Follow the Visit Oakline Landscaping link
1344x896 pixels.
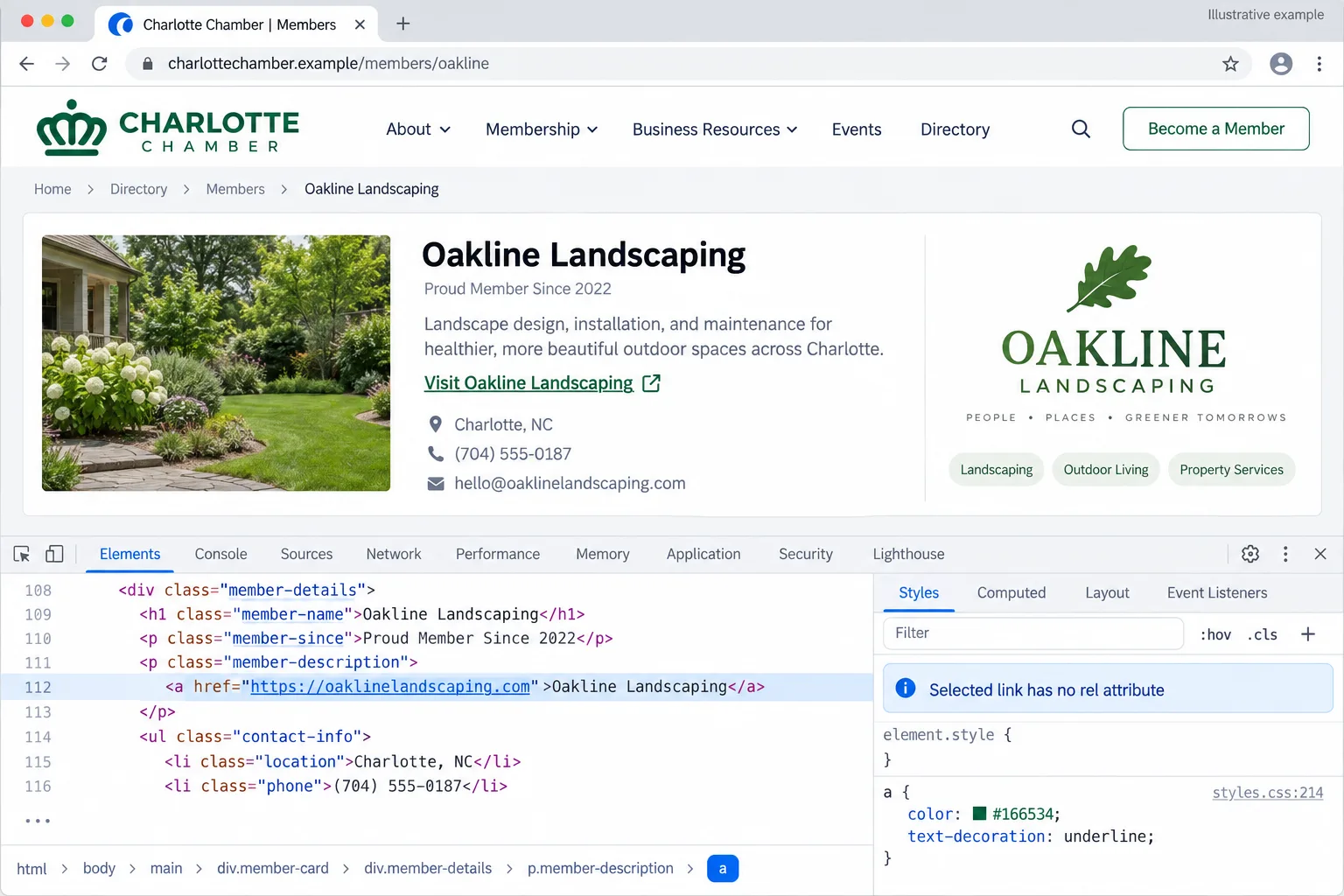click(x=542, y=383)
